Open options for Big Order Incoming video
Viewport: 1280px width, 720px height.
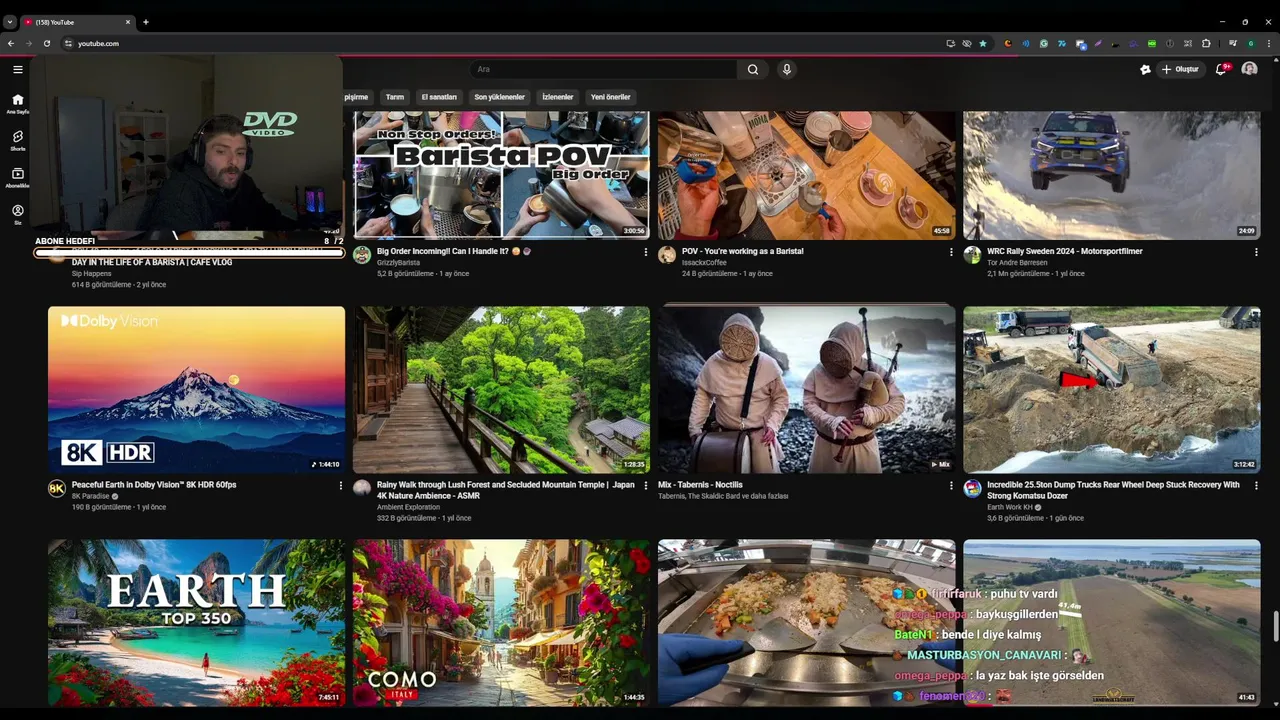pos(645,252)
